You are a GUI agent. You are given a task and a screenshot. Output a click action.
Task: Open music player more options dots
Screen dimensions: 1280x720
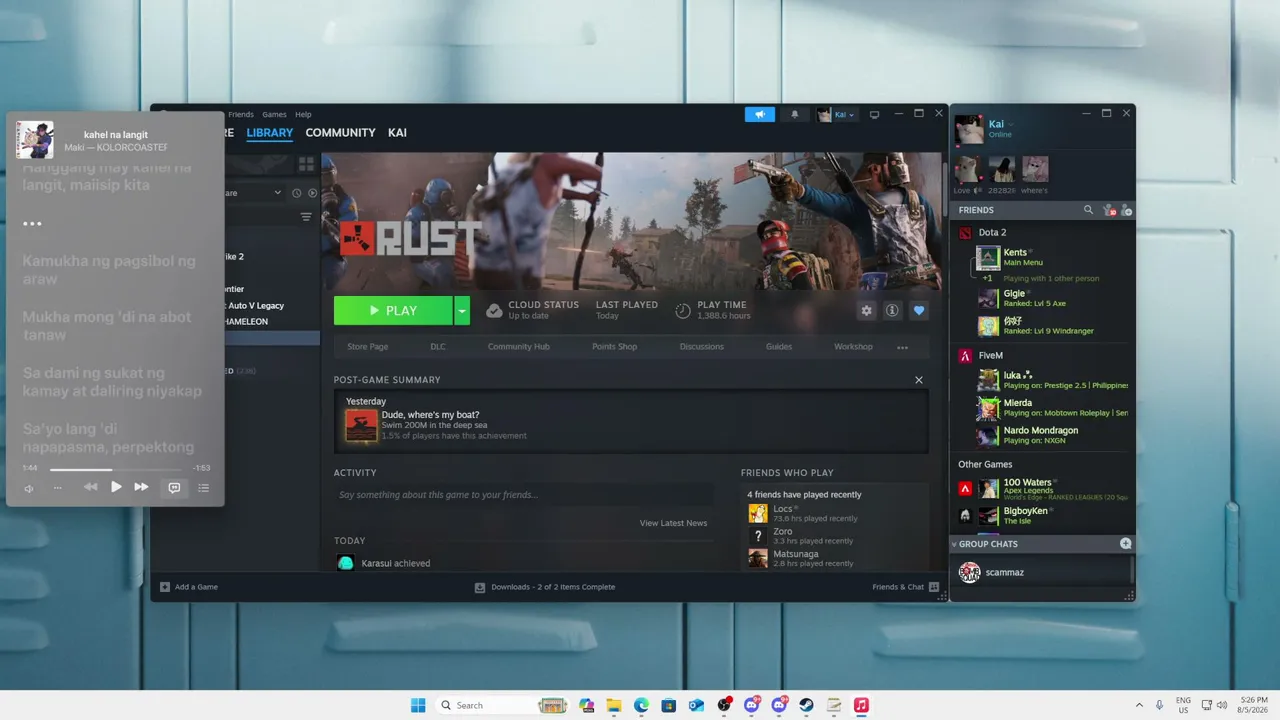(x=57, y=488)
